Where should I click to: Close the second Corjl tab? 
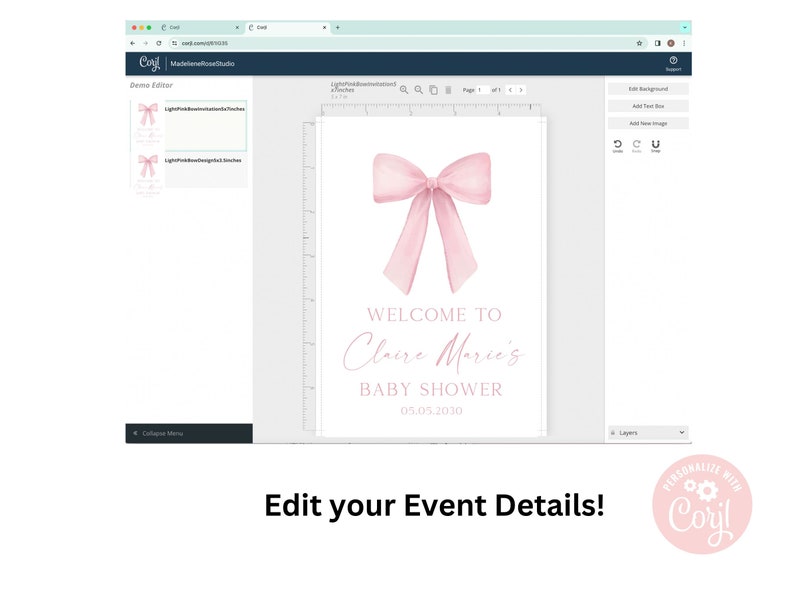click(x=325, y=27)
